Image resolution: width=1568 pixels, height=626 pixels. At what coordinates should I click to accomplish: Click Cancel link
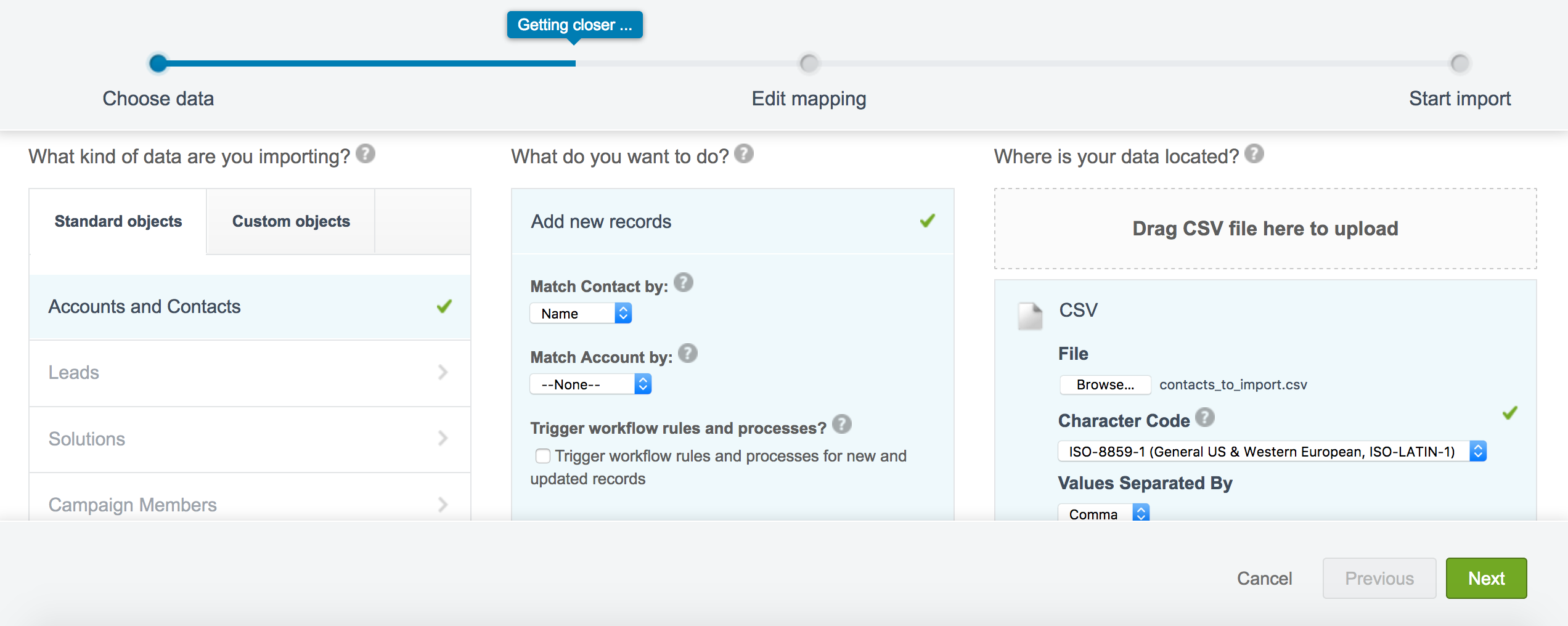[x=1264, y=578]
